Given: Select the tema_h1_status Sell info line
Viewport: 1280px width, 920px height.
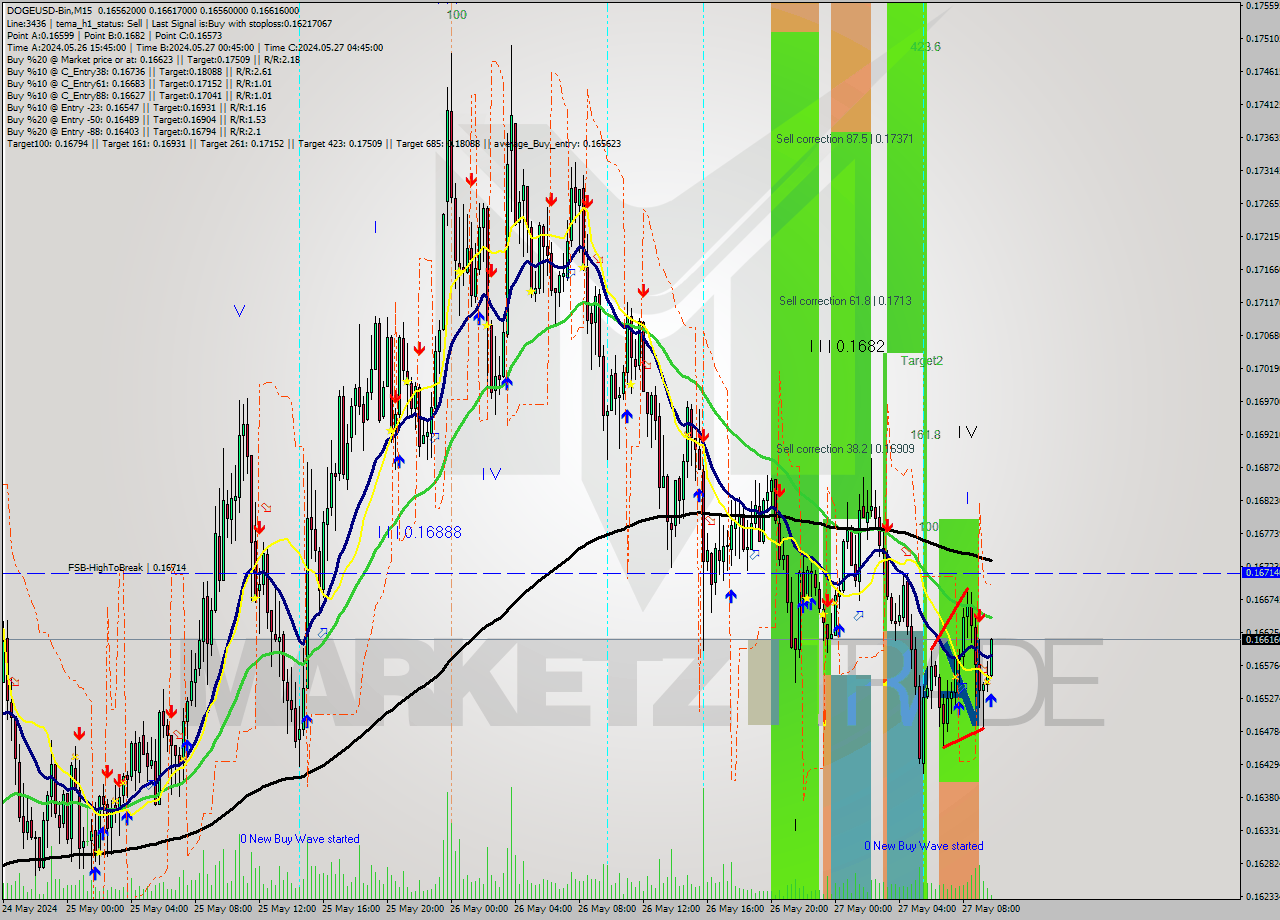Looking at the screenshot, I should point(169,23).
